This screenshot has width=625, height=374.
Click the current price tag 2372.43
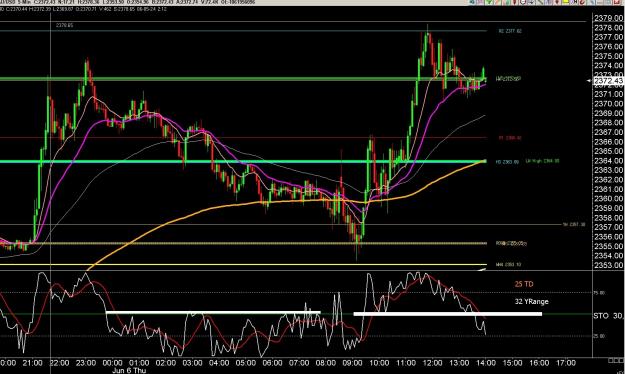click(608, 81)
